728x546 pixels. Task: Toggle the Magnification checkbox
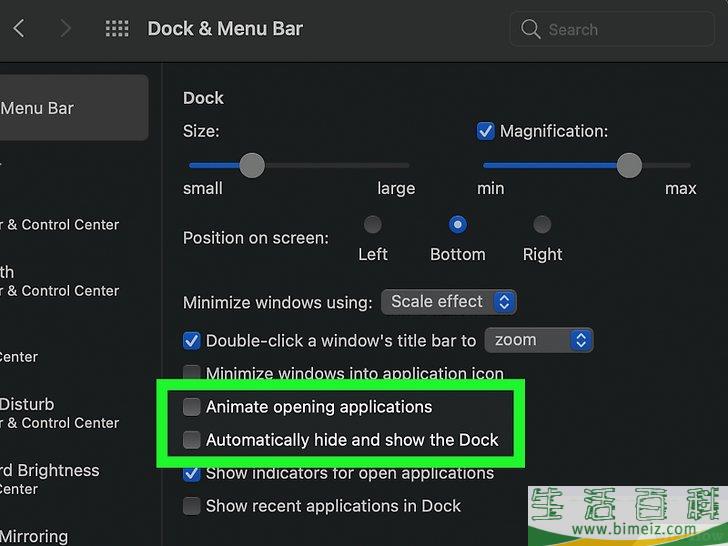click(x=486, y=131)
